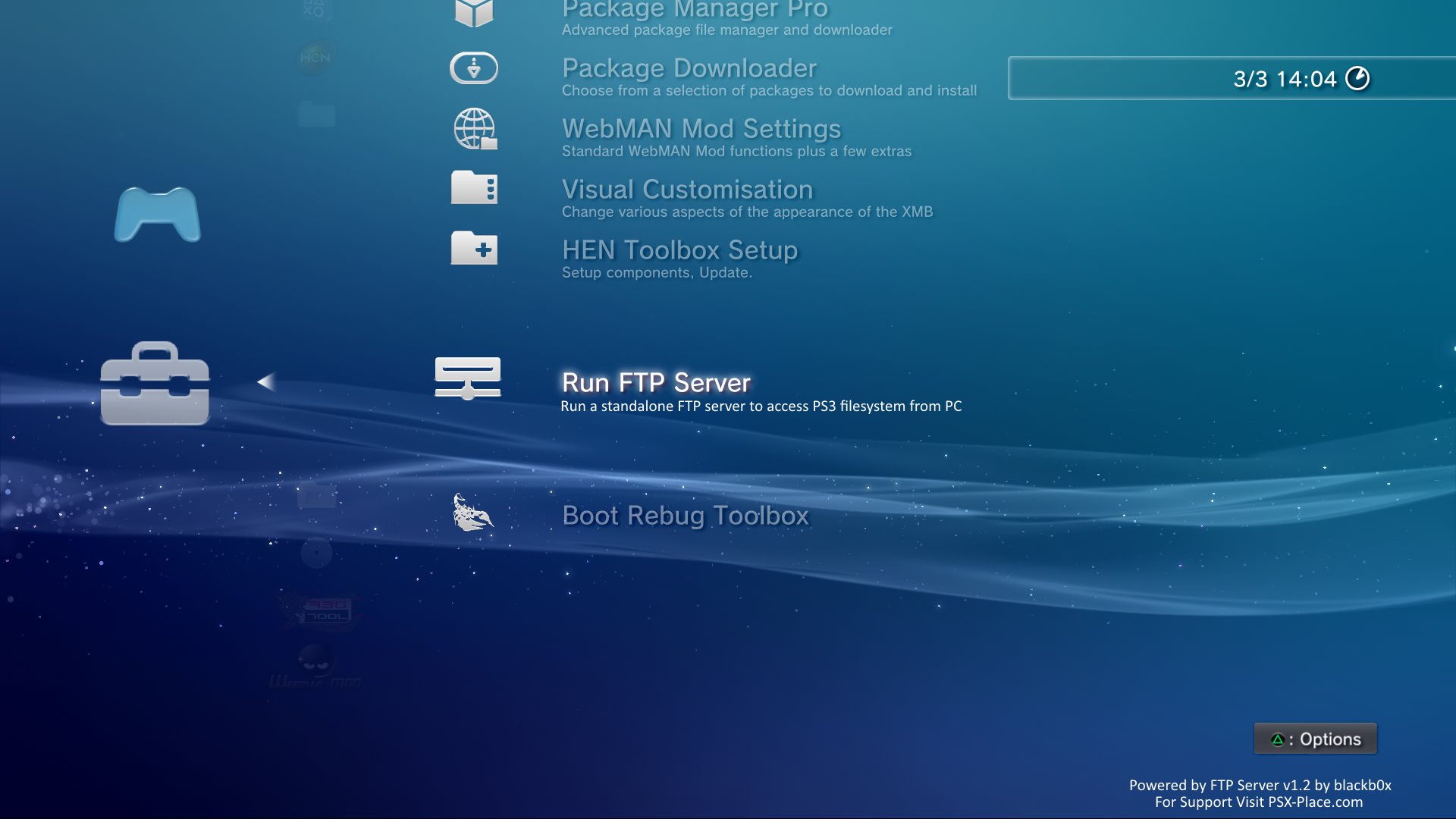Select HEN Toolbox Setup entry

click(x=679, y=249)
